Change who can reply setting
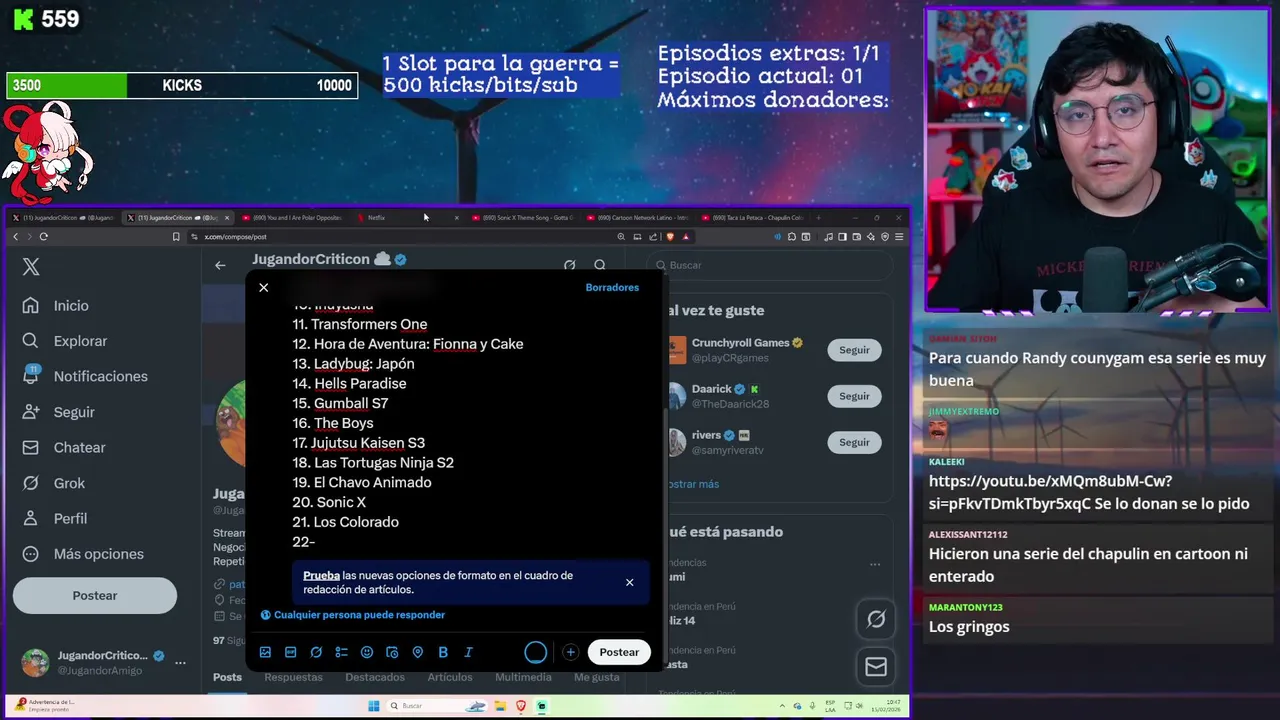1280x720 pixels. coord(353,615)
